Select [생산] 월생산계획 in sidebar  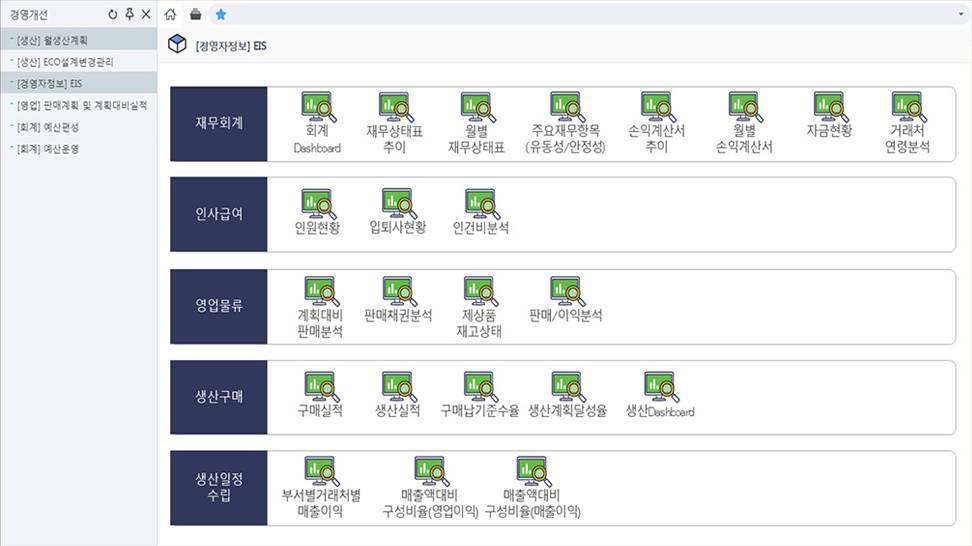click(x=52, y=40)
